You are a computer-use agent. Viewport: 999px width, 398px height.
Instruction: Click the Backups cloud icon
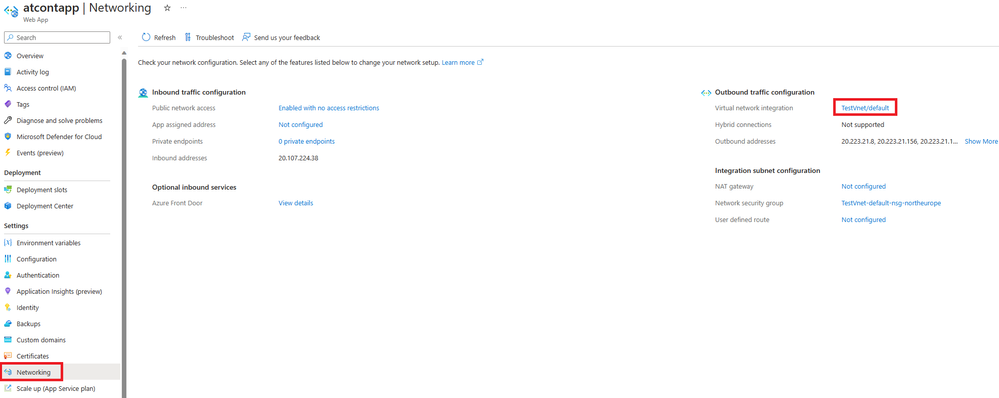(x=8, y=323)
